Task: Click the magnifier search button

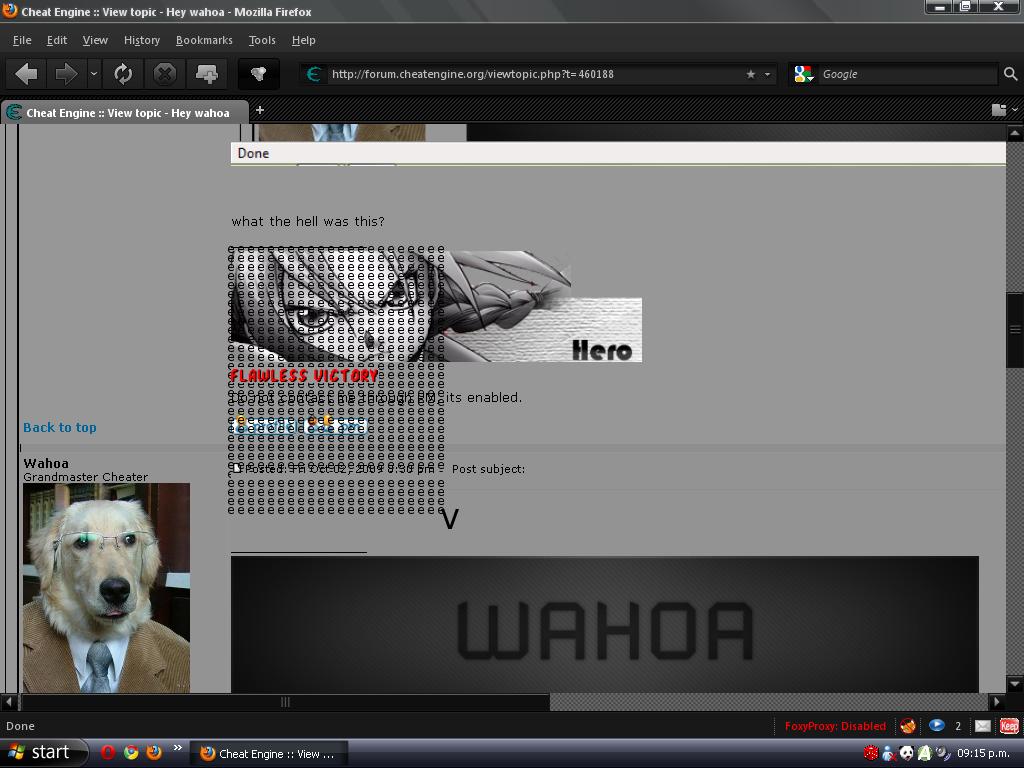Action: pyautogui.click(x=1010, y=74)
